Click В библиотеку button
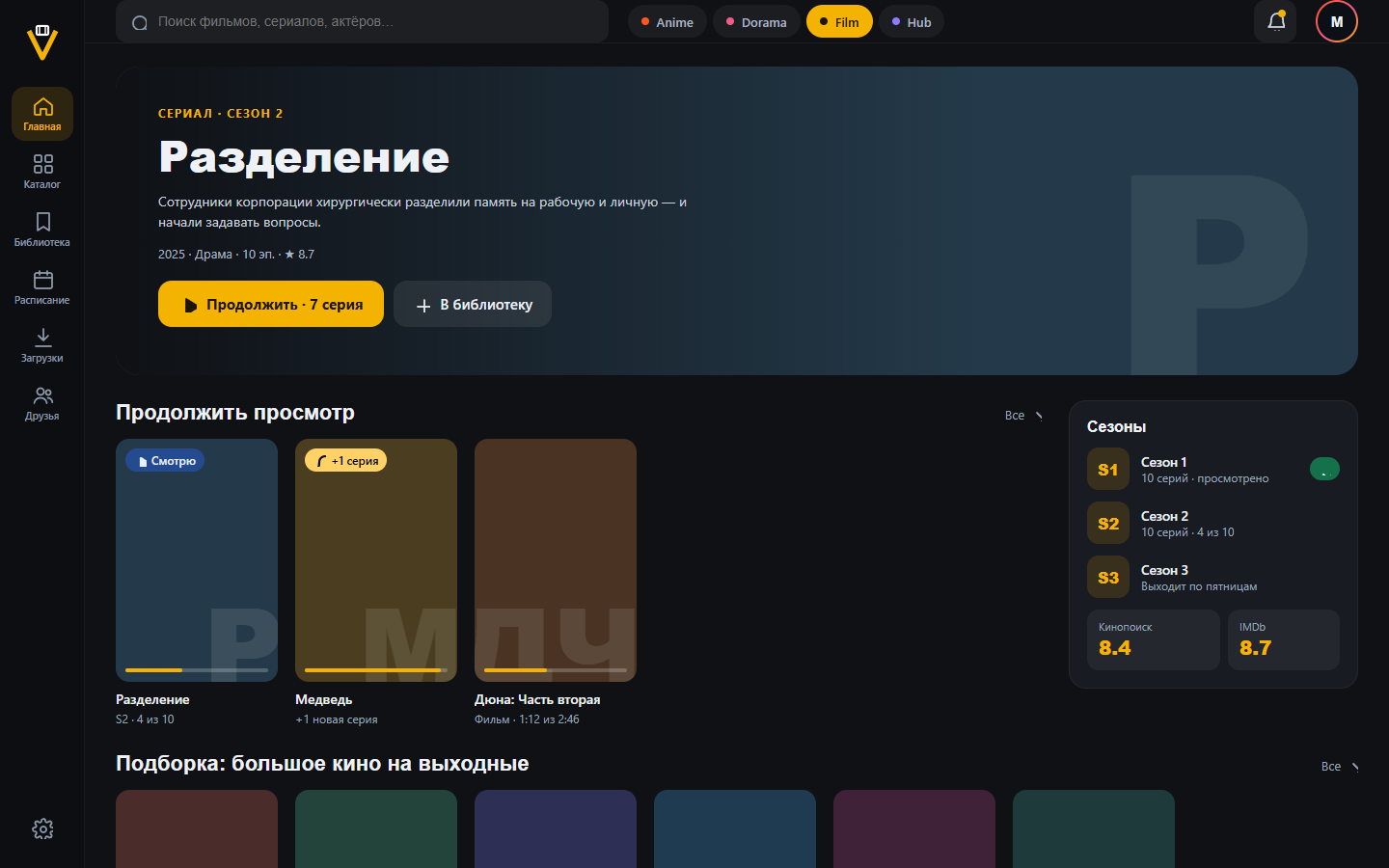 click(x=473, y=304)
